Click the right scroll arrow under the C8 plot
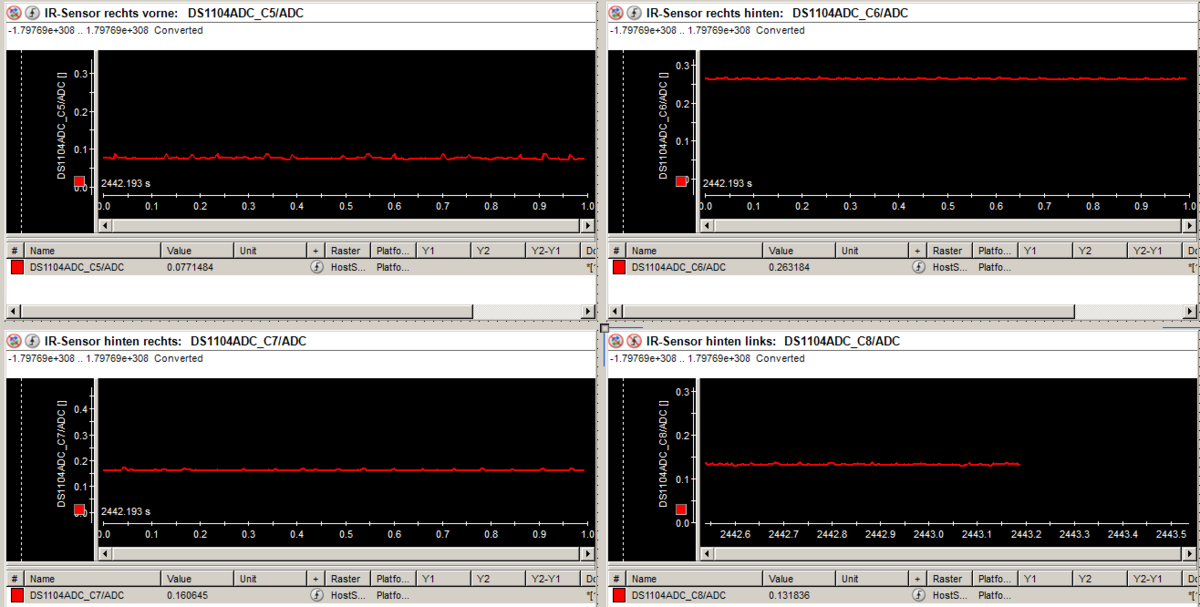This screenshot has height=607, width=1200. click(1190, 555)
